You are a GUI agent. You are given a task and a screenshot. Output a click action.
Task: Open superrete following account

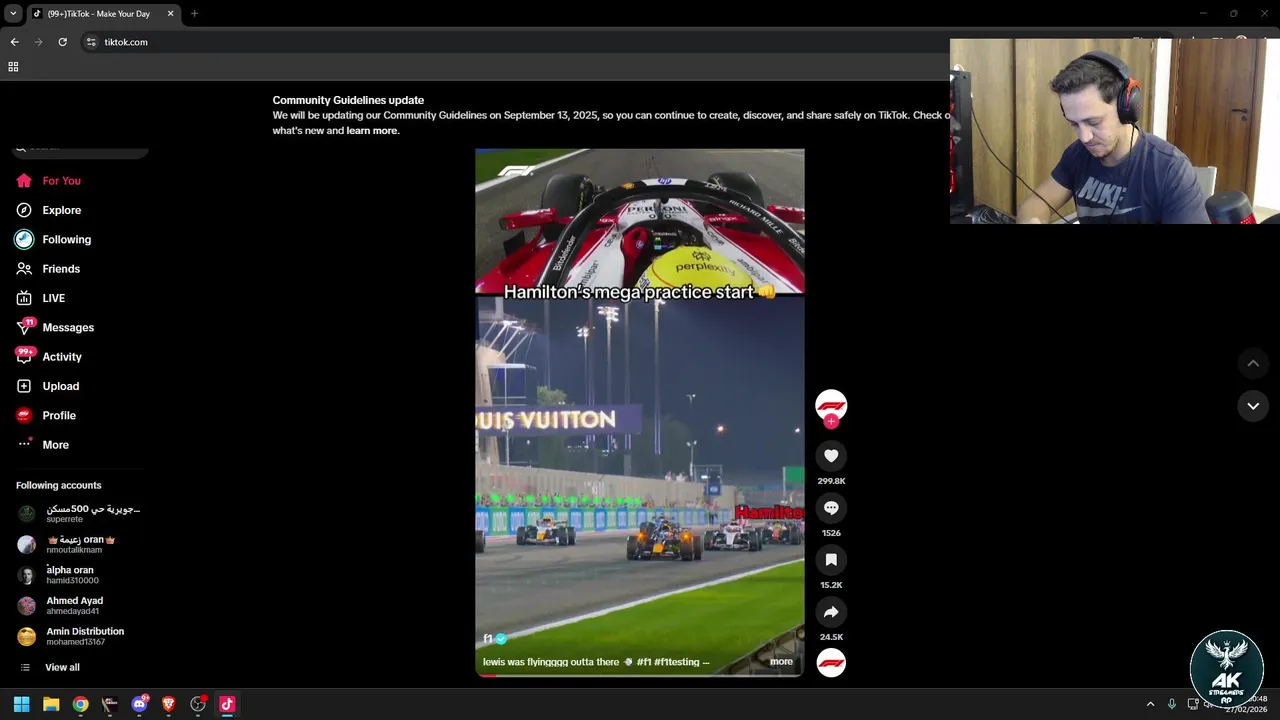pos(78,514)
